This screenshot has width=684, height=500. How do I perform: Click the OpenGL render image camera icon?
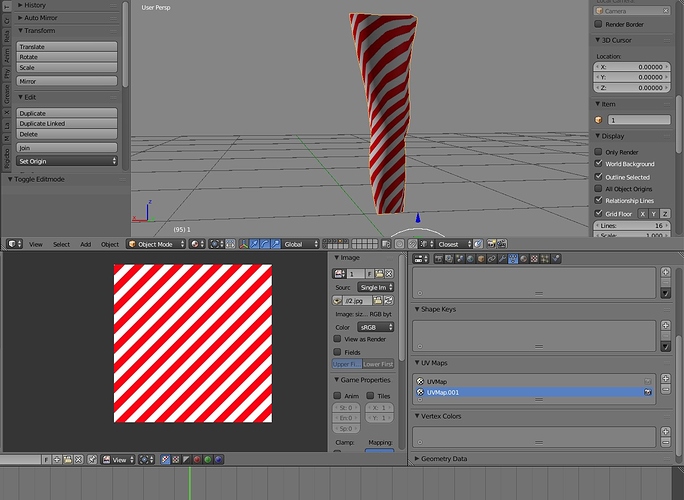click(491, 244)
